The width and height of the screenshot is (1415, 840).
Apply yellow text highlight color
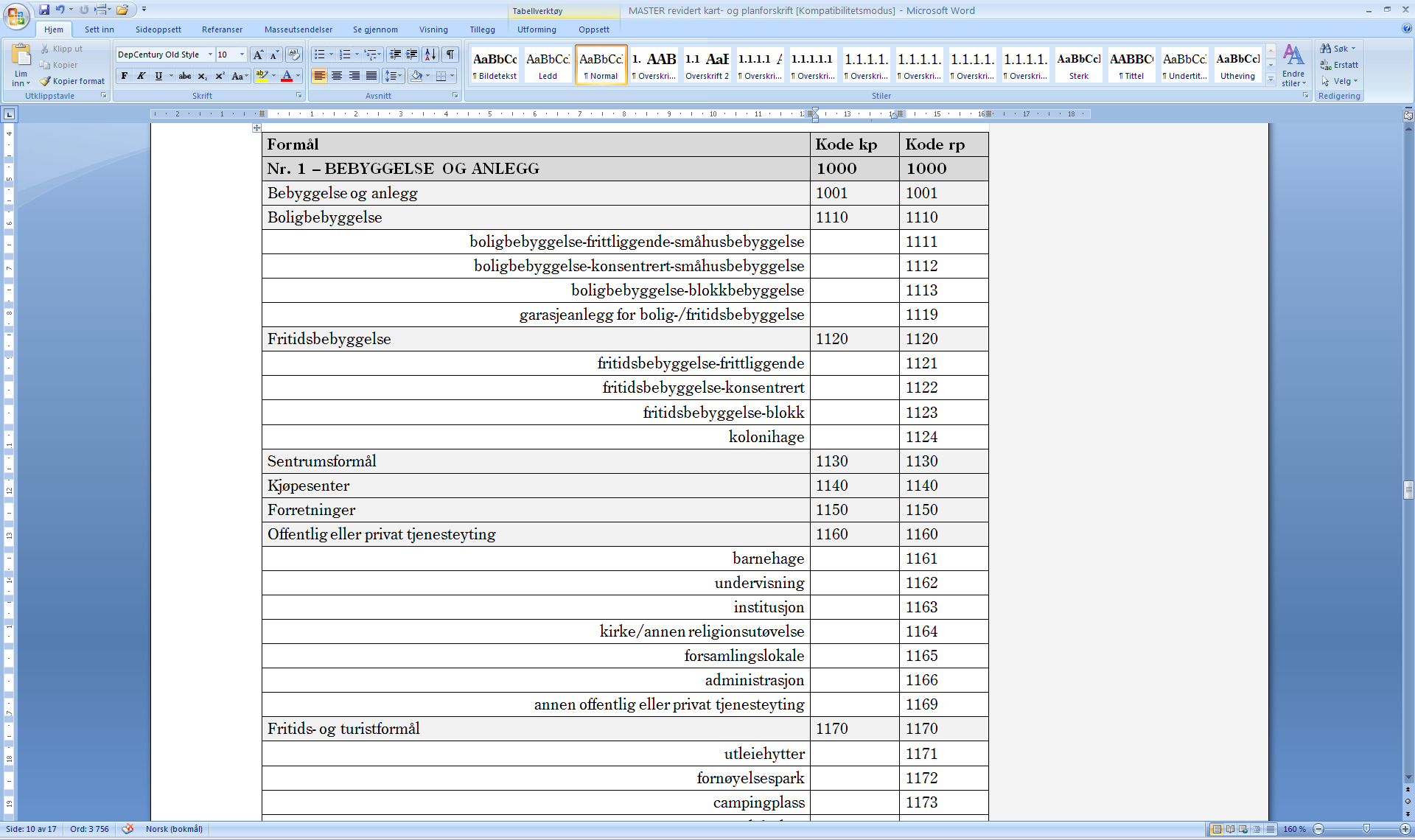261,76
